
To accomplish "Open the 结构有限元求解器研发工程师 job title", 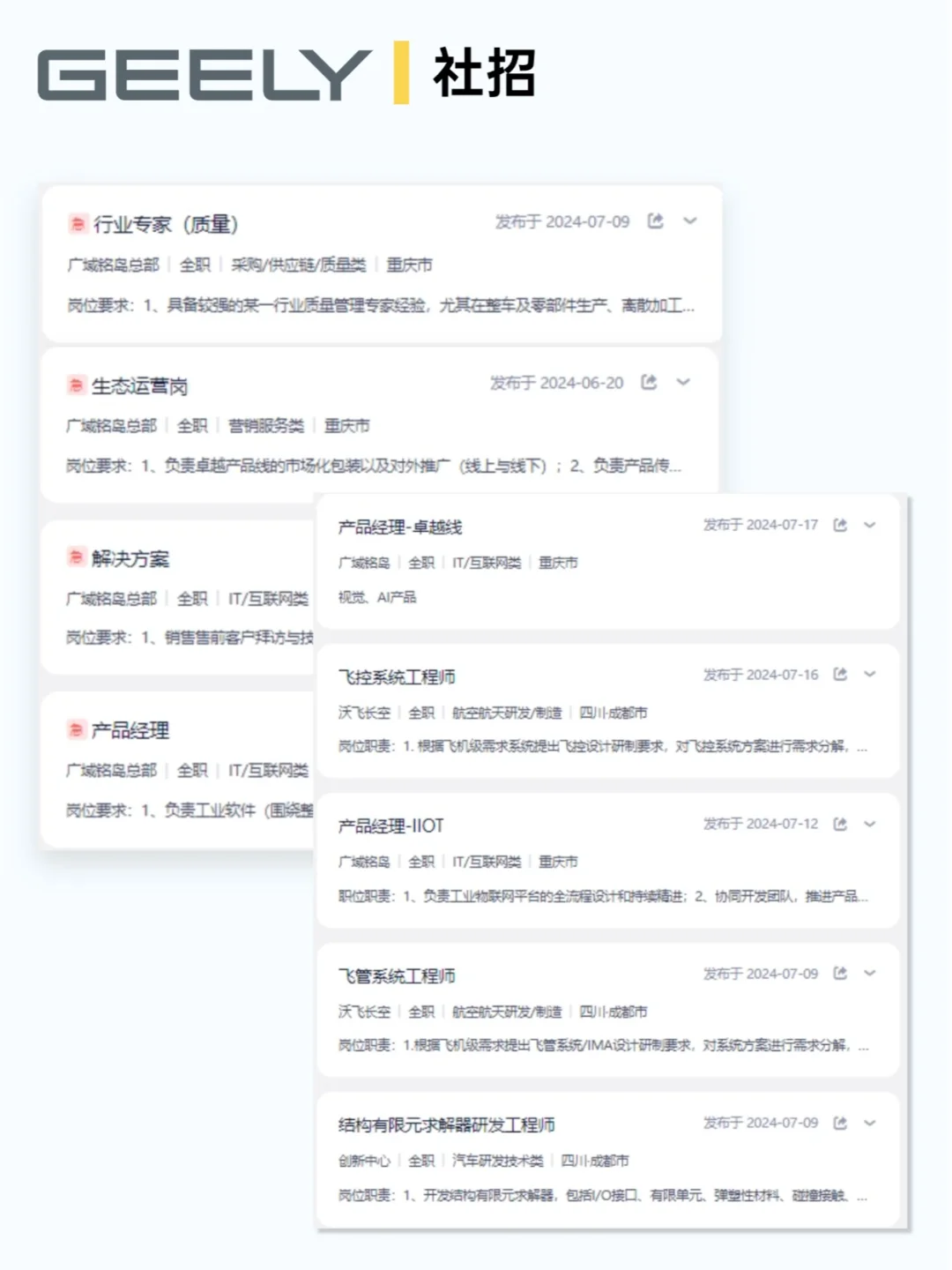I will click(x=447, y=1125).
